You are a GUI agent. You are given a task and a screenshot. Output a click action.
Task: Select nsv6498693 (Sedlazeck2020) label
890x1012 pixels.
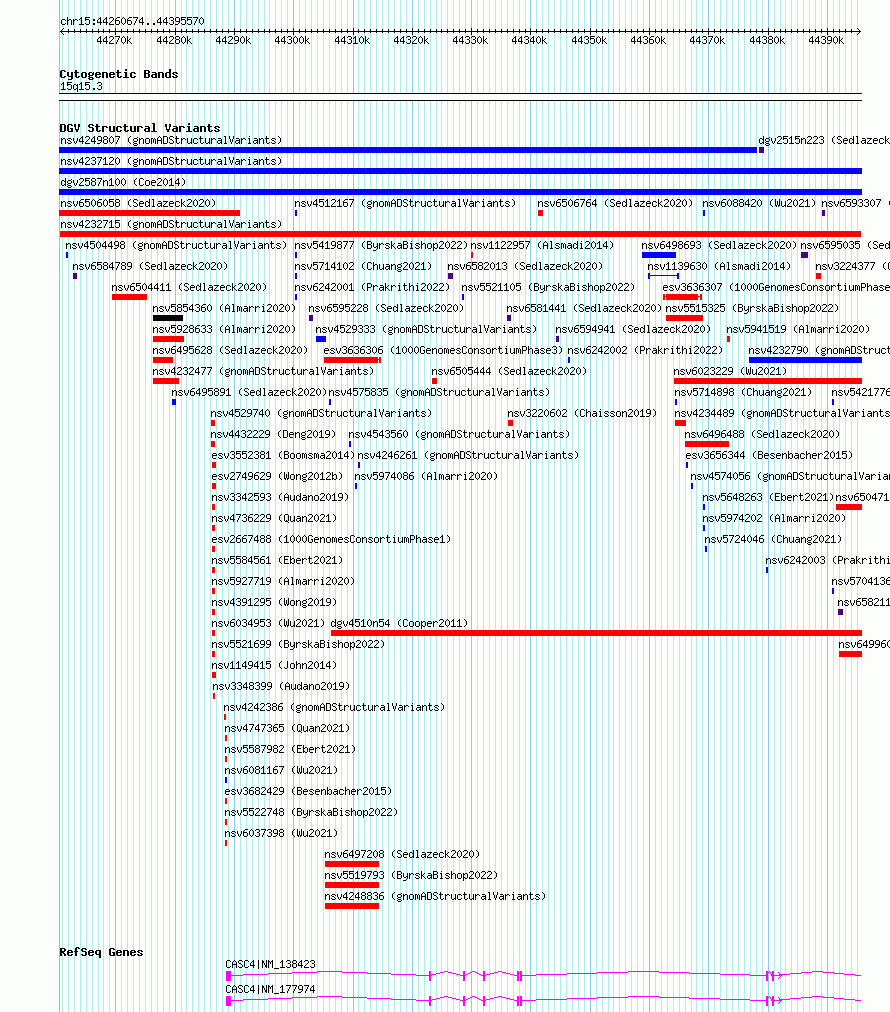pyautogui.click(x=719, y=245)
